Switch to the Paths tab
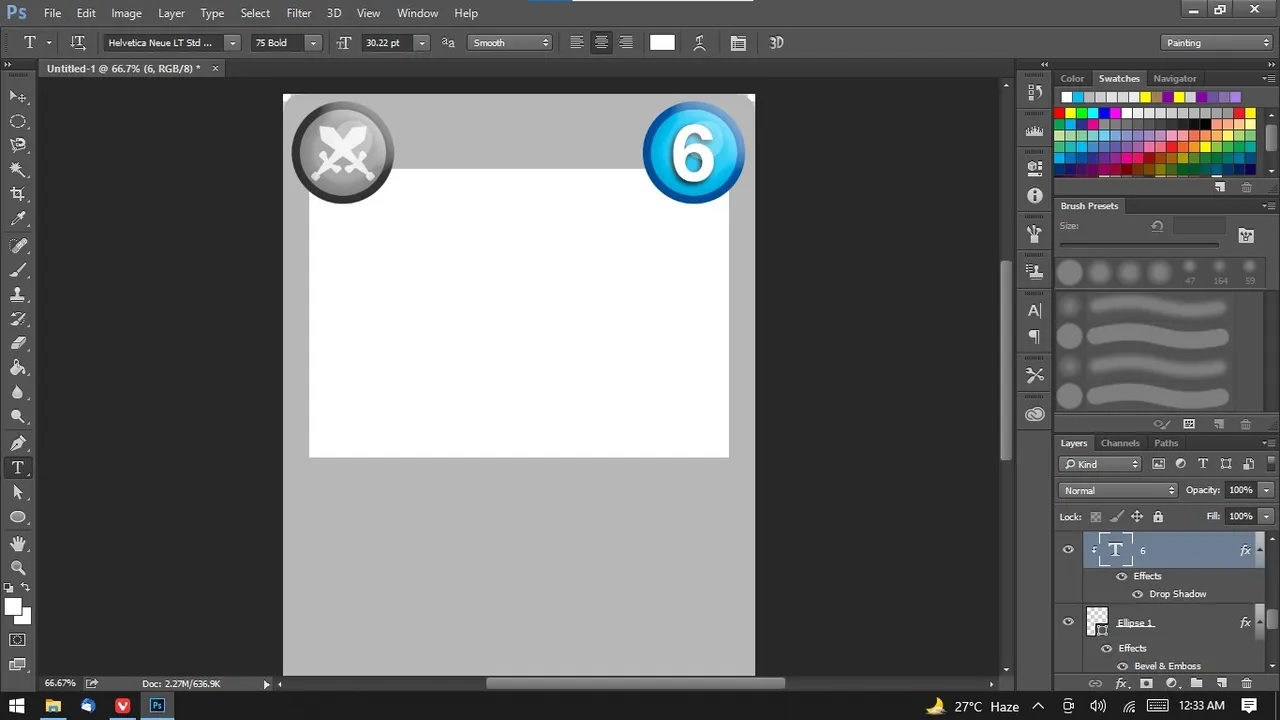Viewport: 1280px width, 720px height. pos(1166,443)
